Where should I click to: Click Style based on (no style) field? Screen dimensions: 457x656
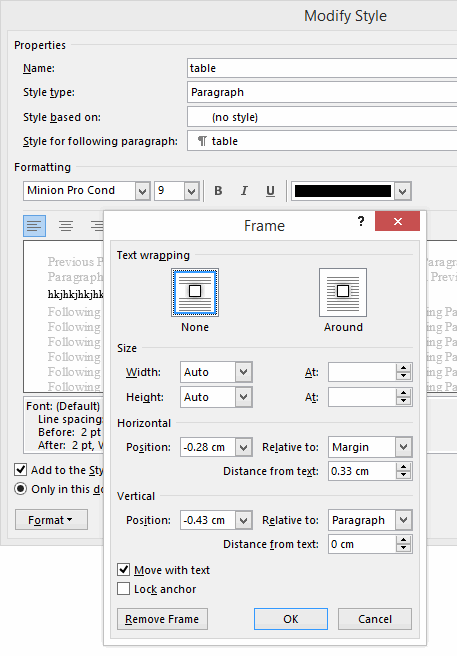322,117
